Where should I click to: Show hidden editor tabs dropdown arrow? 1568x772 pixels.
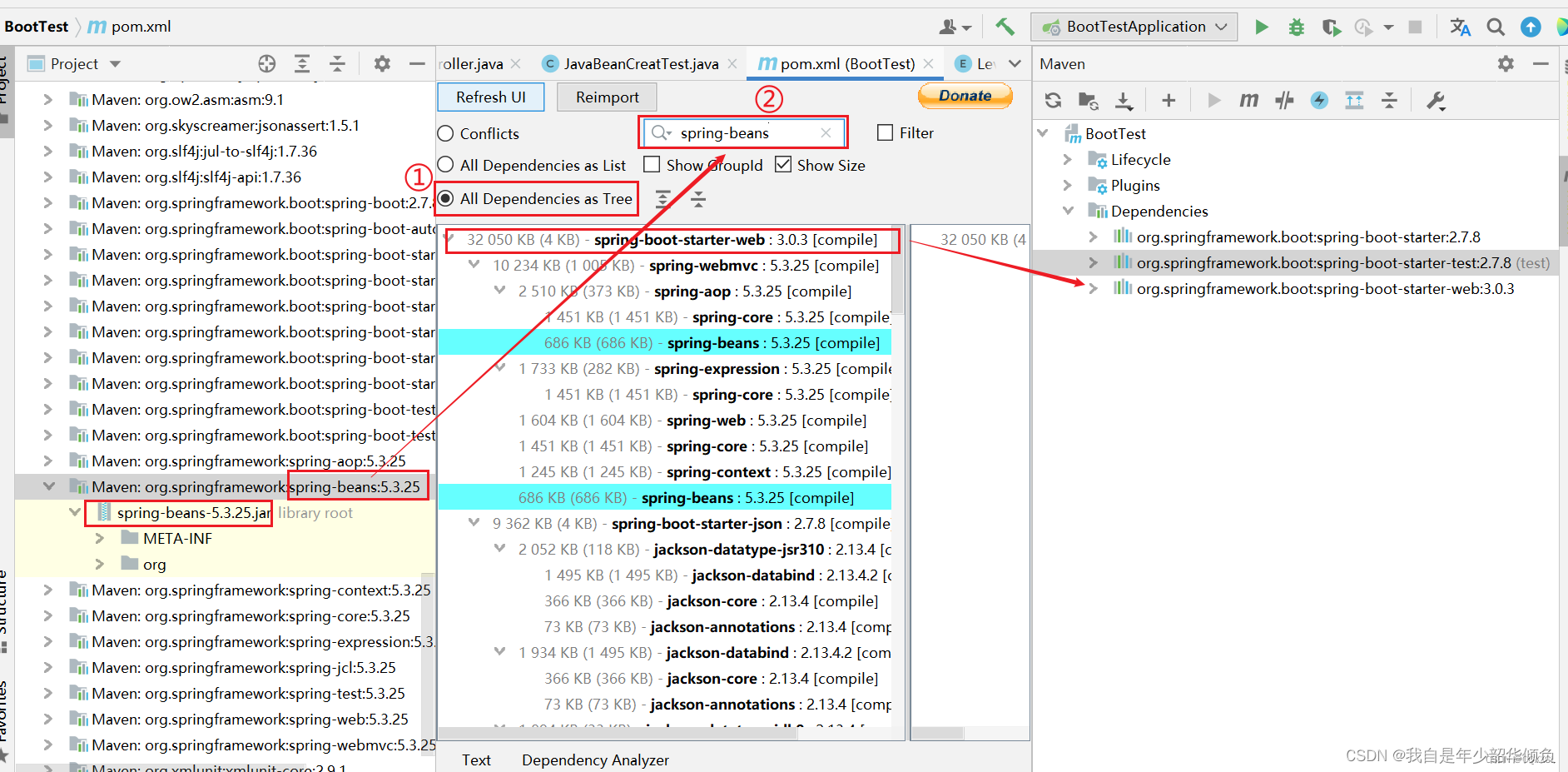[x=1015, y=63]
